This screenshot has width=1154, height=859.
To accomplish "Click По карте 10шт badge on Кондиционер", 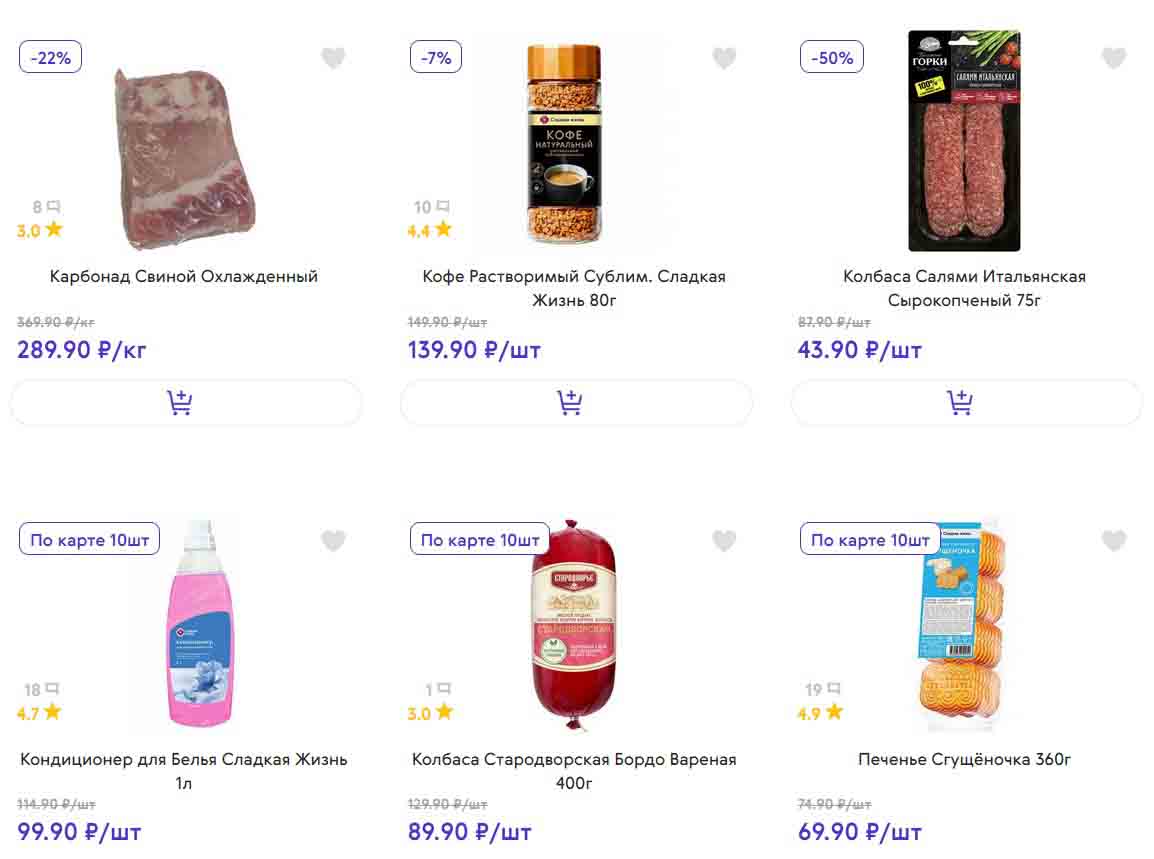I will click(90, 540).
